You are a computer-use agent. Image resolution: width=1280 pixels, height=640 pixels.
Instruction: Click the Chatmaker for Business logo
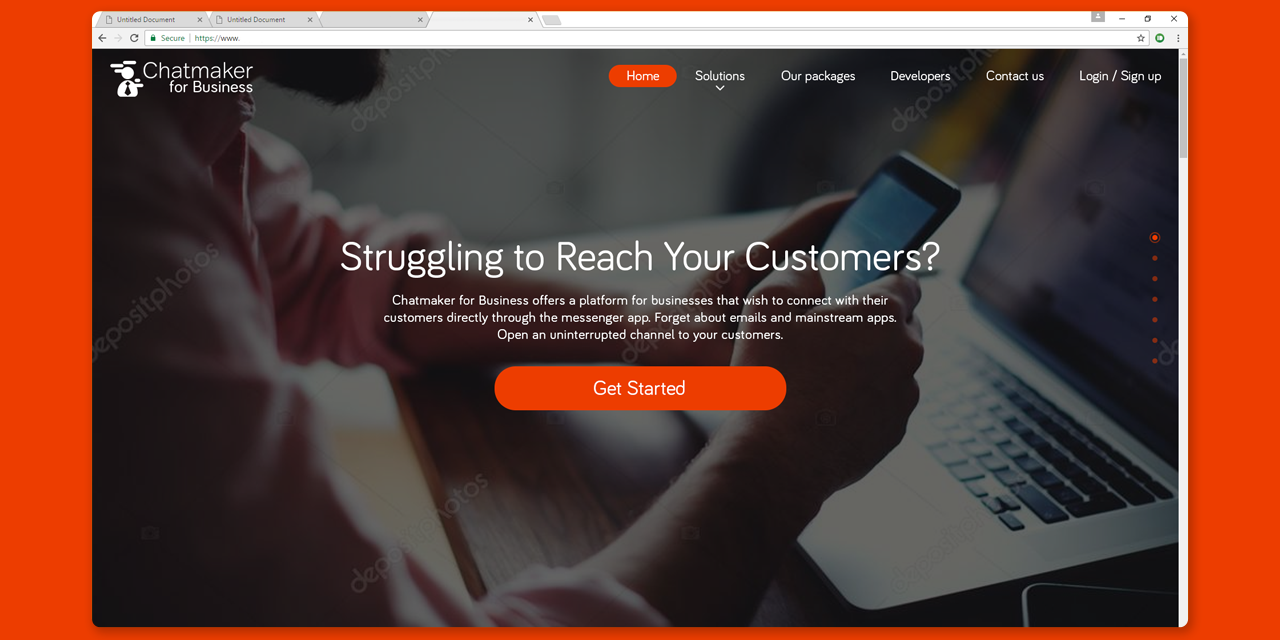181,78
